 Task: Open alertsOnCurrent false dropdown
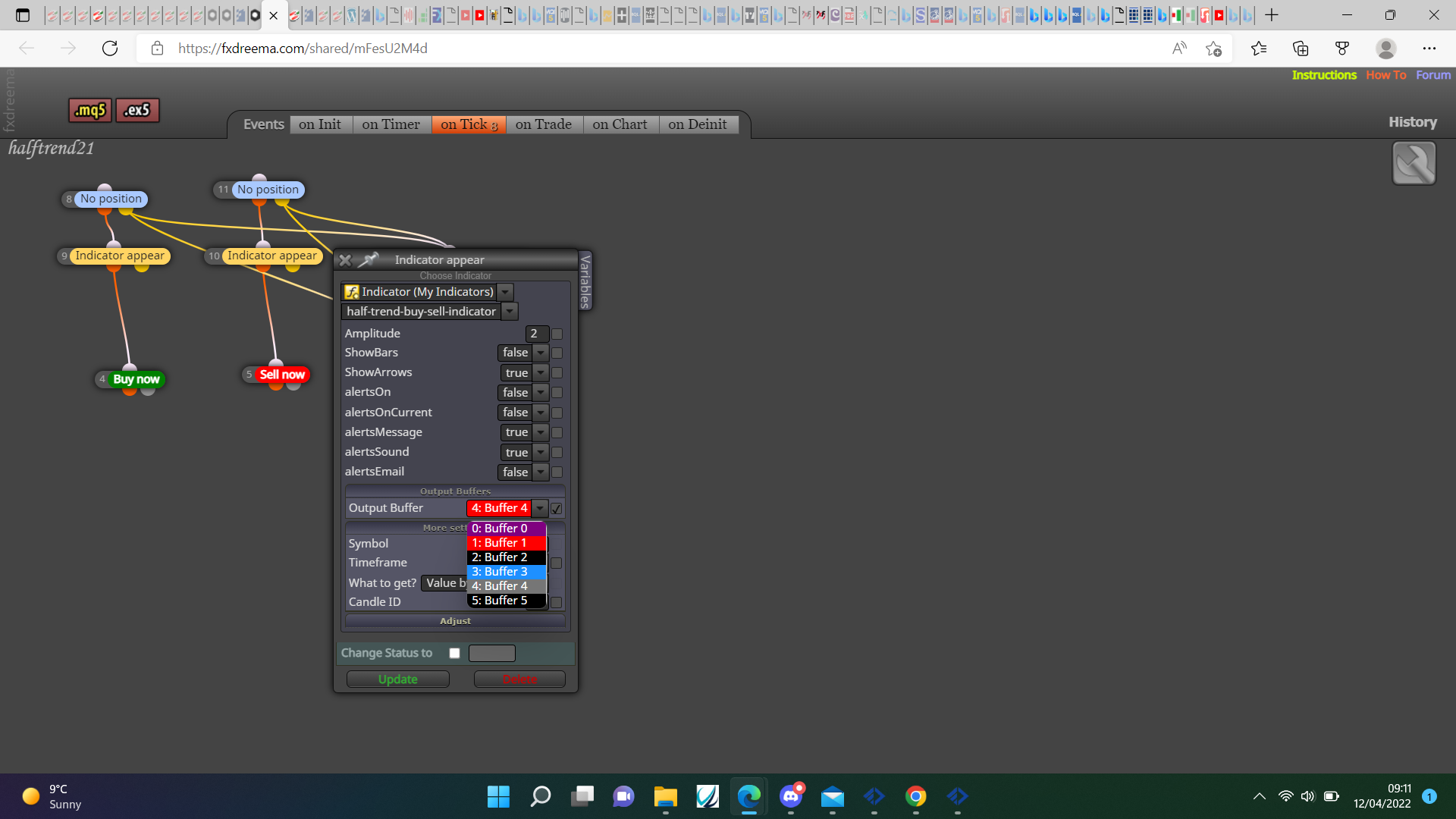tap(540, 413)
